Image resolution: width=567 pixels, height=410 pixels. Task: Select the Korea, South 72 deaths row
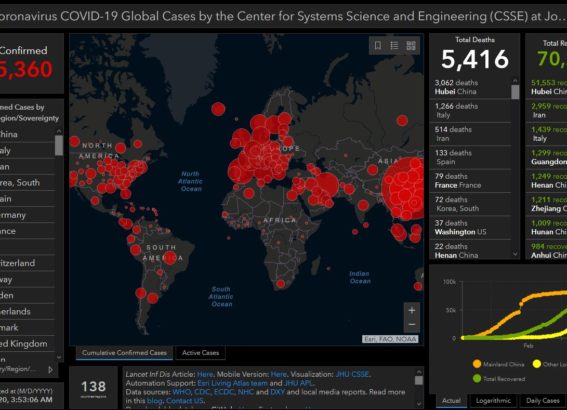[470, 204]
